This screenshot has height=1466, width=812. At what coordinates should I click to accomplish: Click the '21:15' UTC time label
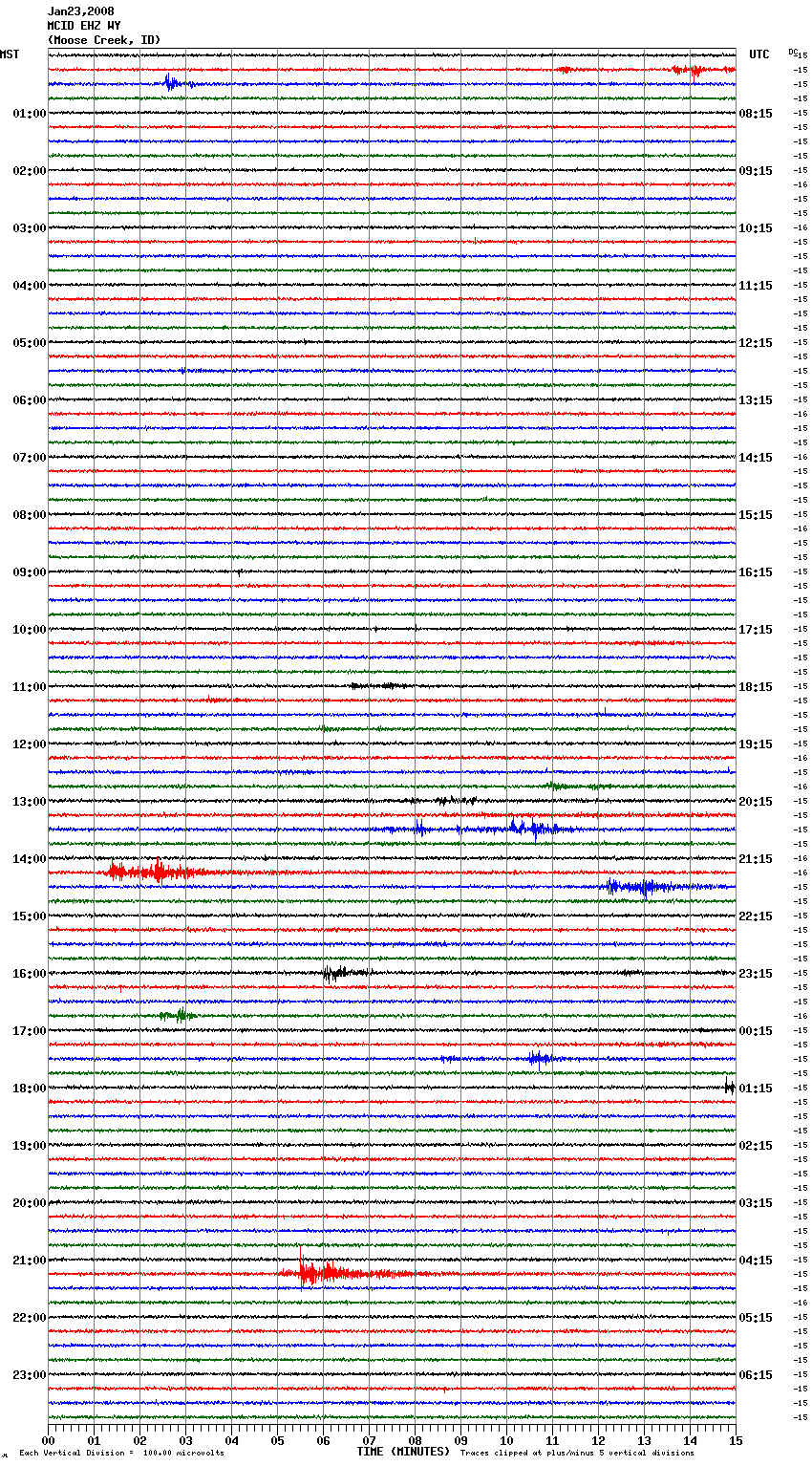point(756,859)
